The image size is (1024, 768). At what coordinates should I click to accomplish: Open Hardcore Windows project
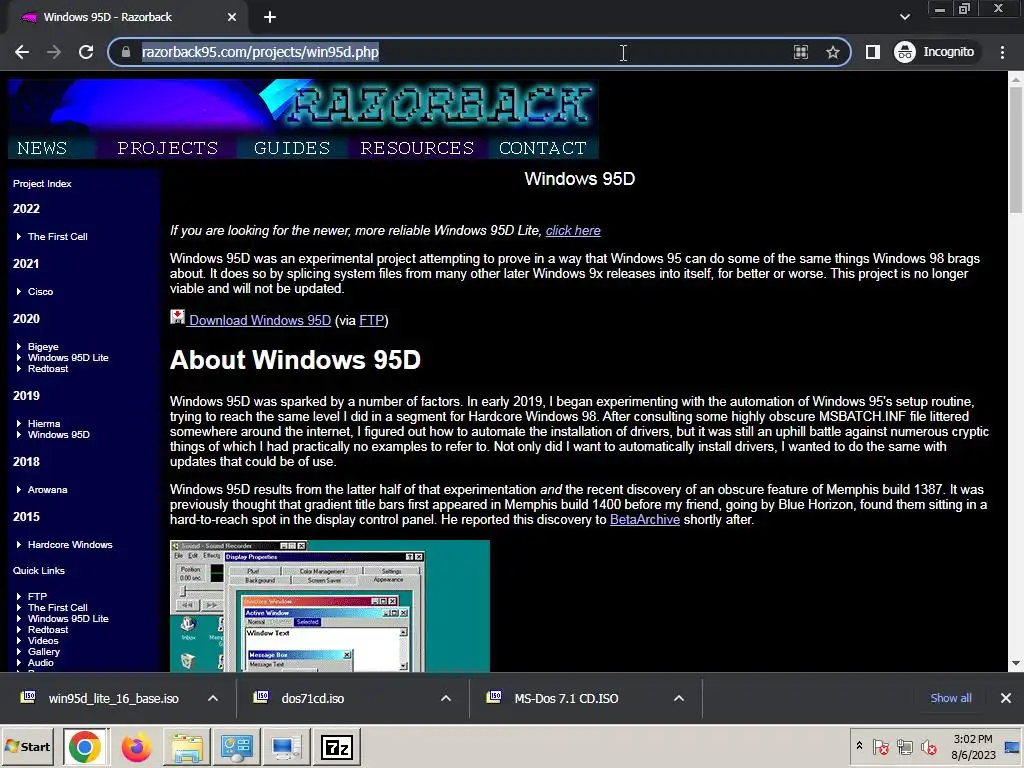pos(70,545)
